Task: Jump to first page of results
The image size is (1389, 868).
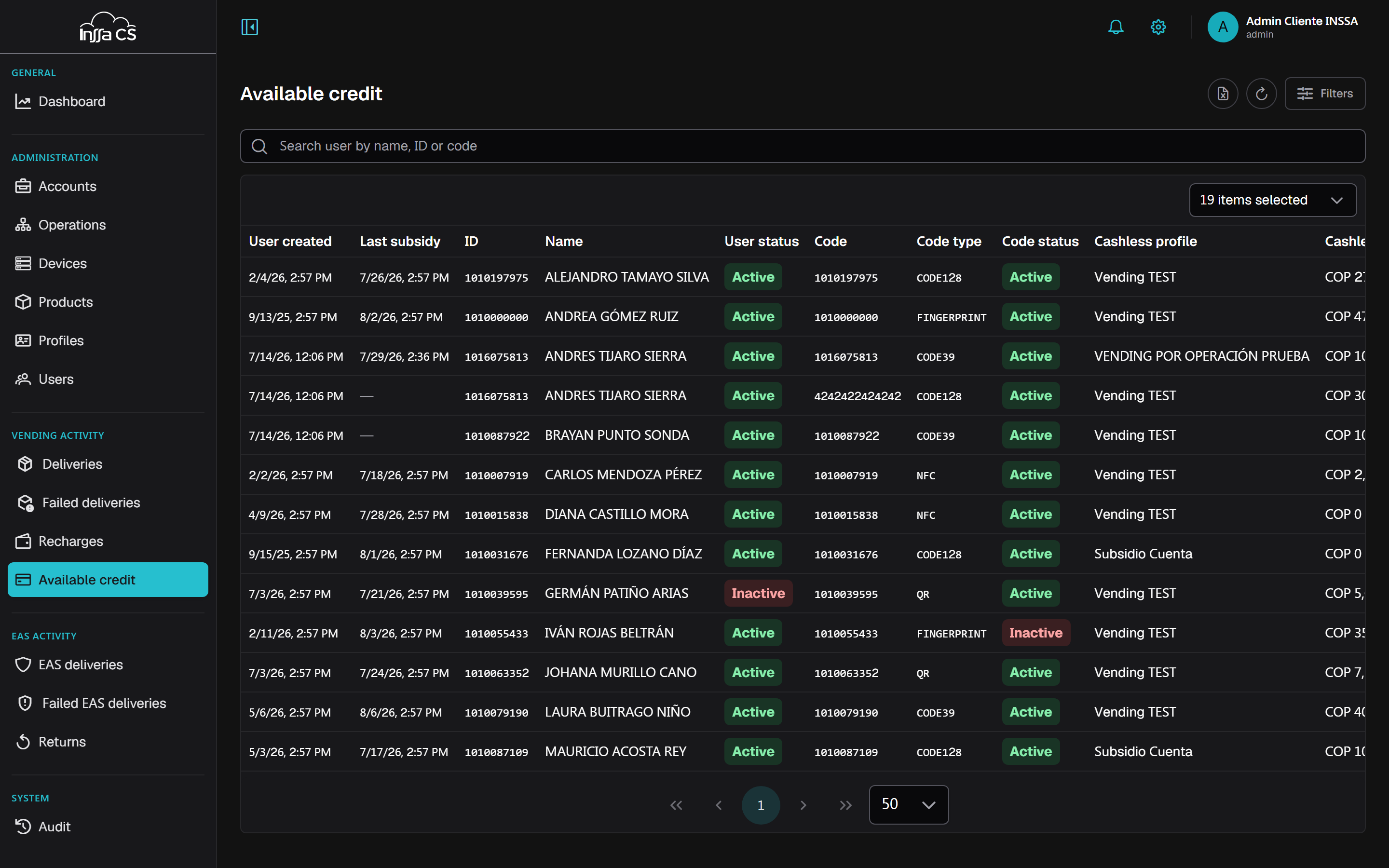Action: (x=676, y=805)
